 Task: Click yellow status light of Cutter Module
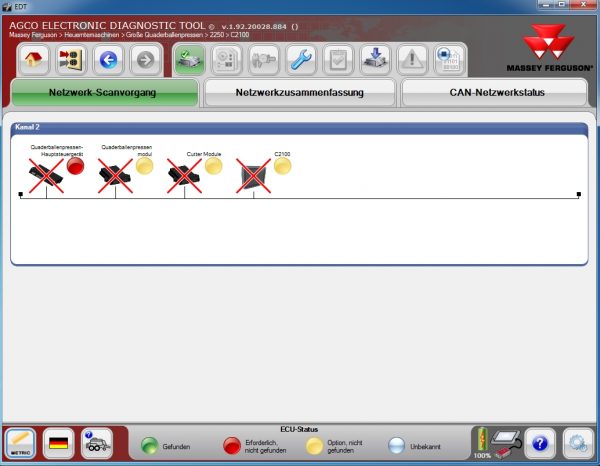tap(214, 166)
